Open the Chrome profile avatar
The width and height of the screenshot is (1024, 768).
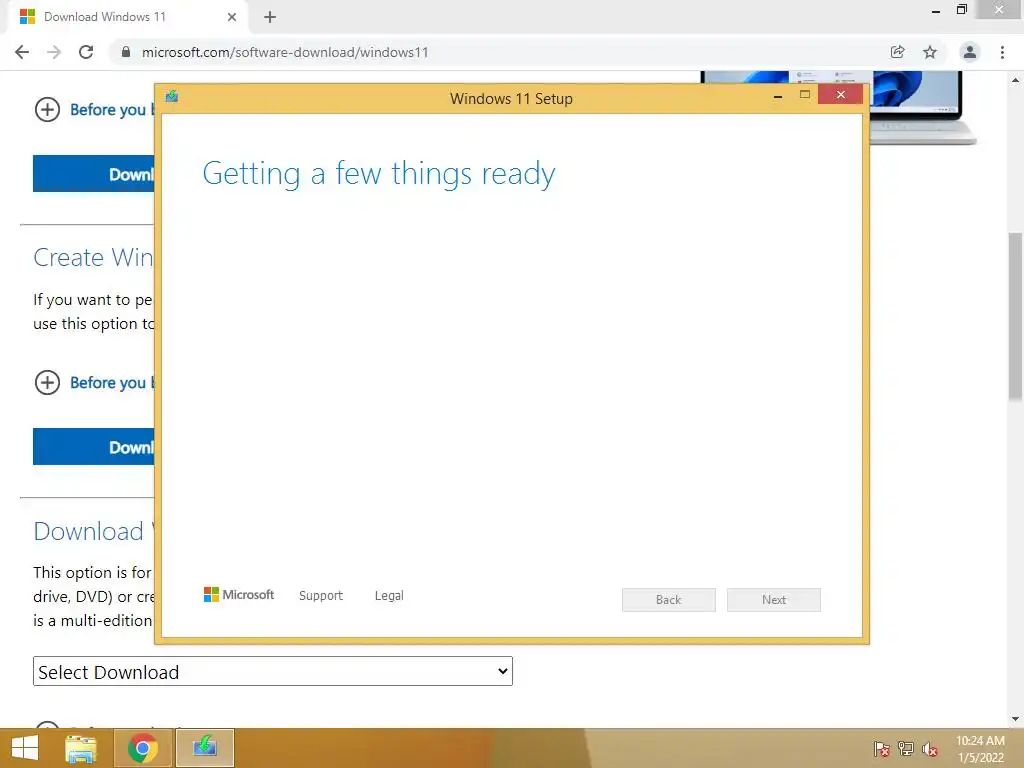(970, 52)
